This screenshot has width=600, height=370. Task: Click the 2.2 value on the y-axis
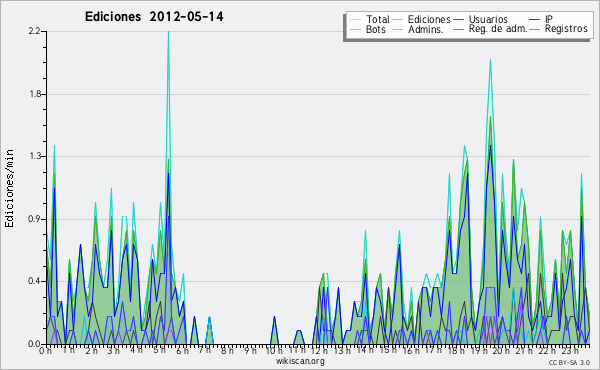34,31
